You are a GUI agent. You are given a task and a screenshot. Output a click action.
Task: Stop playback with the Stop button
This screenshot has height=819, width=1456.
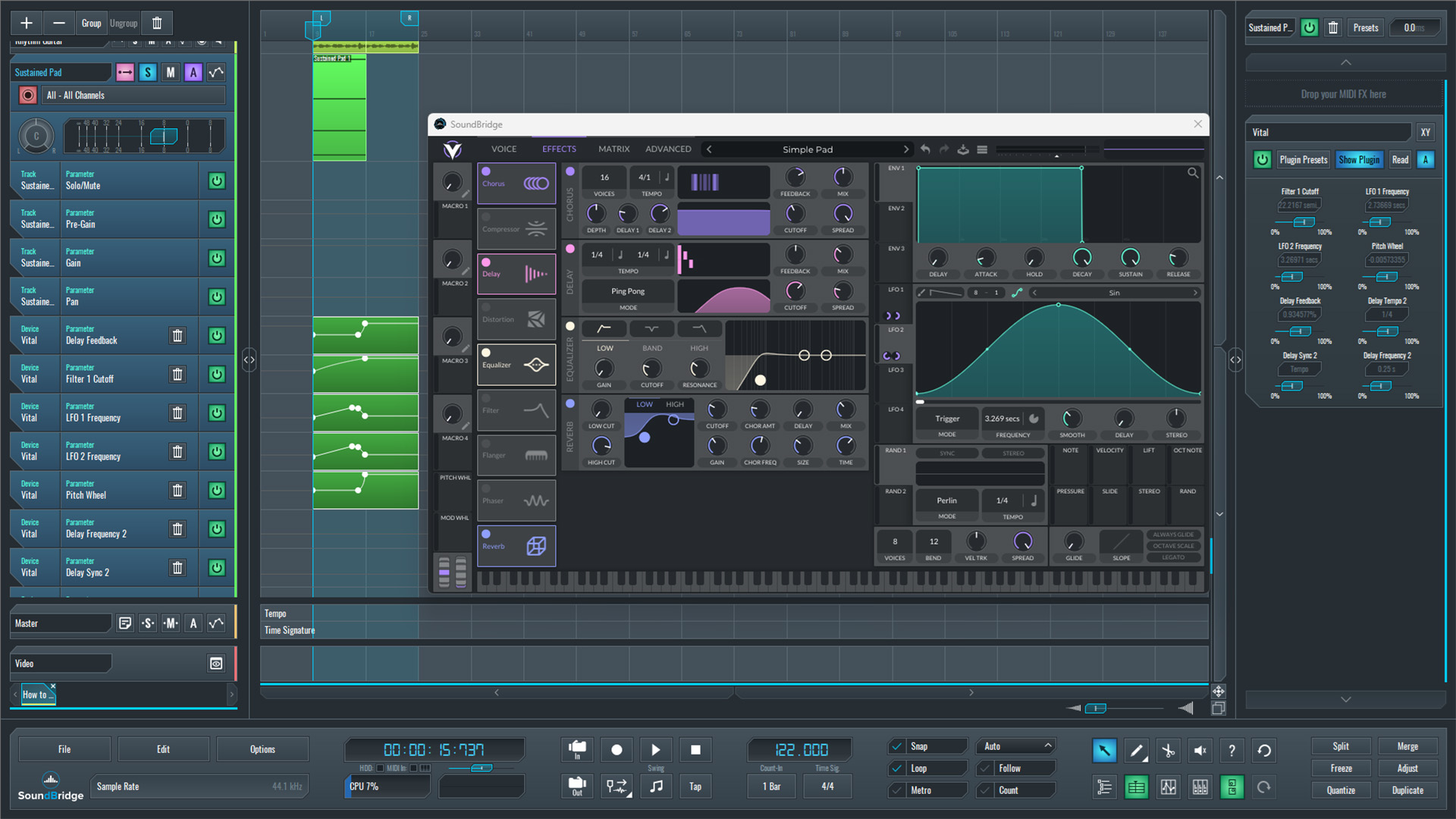point(695,750)
